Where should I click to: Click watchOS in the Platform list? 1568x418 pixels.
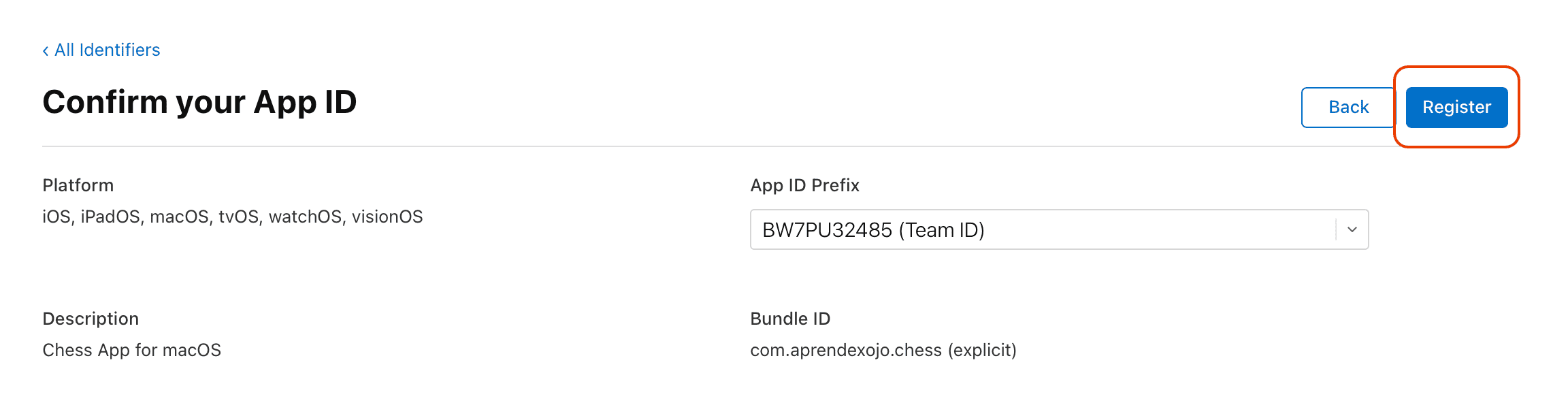(x=305, y=216)
